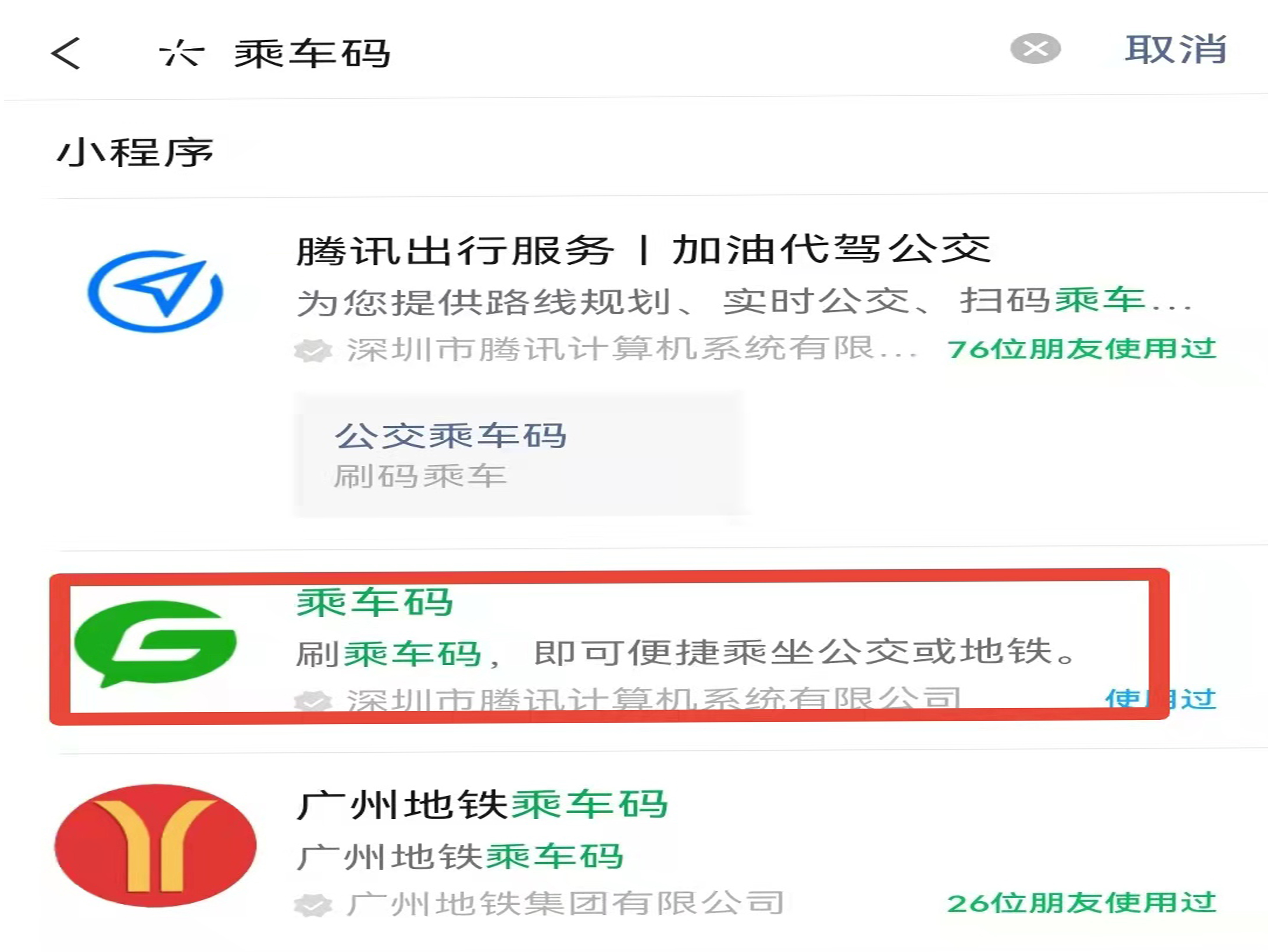Tap 26位朋友使用过 label
The image size is (1270, 952).
click(1082, 903)
